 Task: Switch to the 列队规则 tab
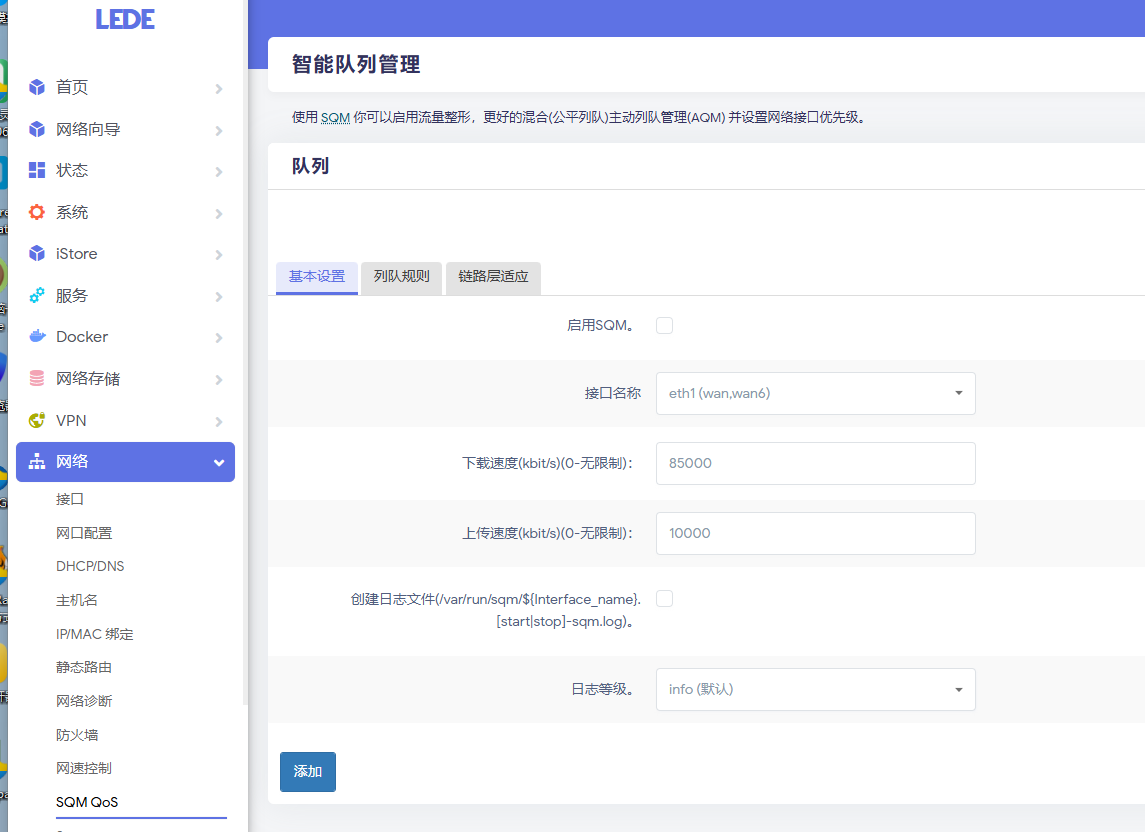click(x=402, y=277)
